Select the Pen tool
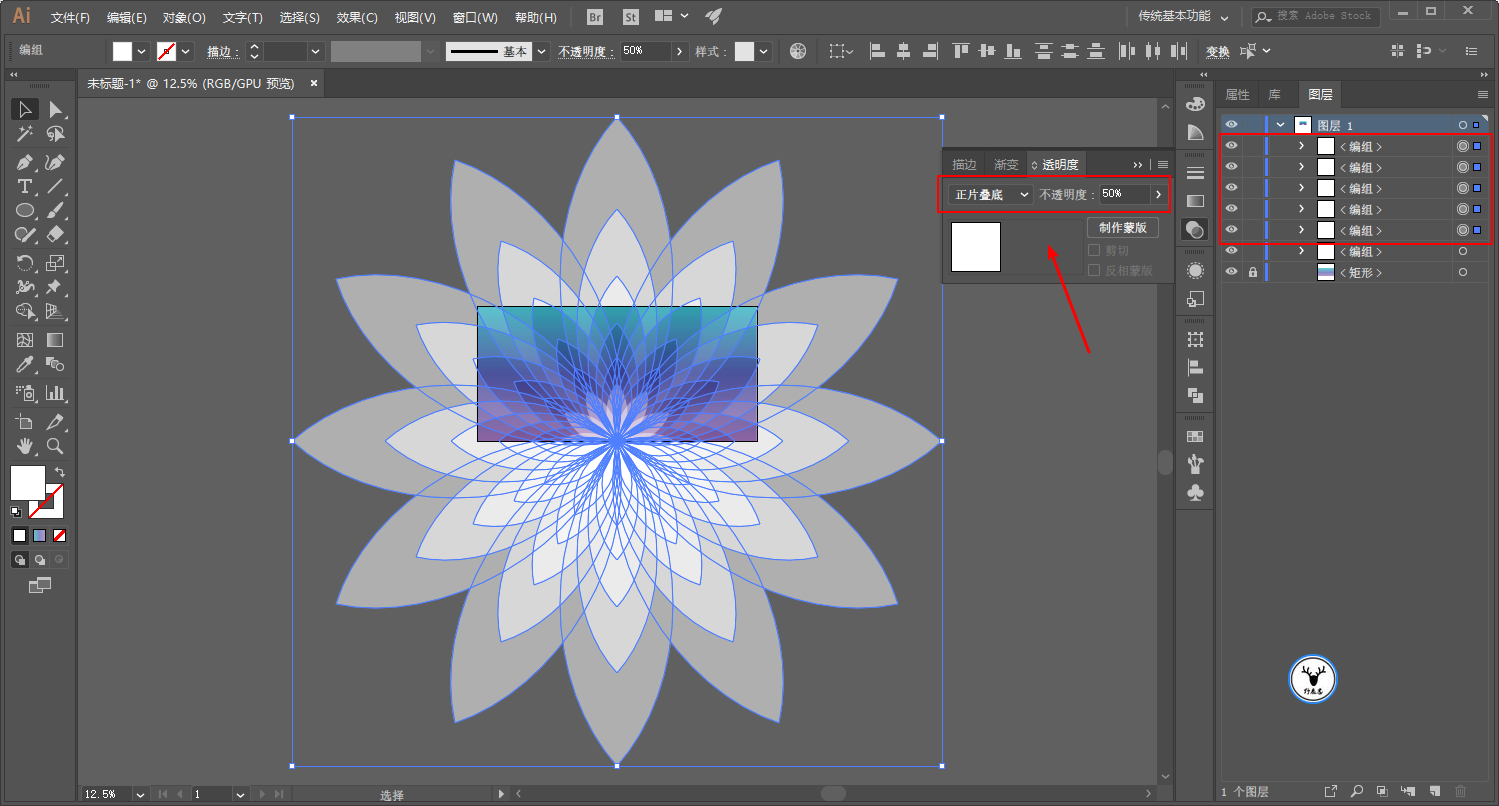Viewport: 1499px width, 806px height. click(25, 162)
